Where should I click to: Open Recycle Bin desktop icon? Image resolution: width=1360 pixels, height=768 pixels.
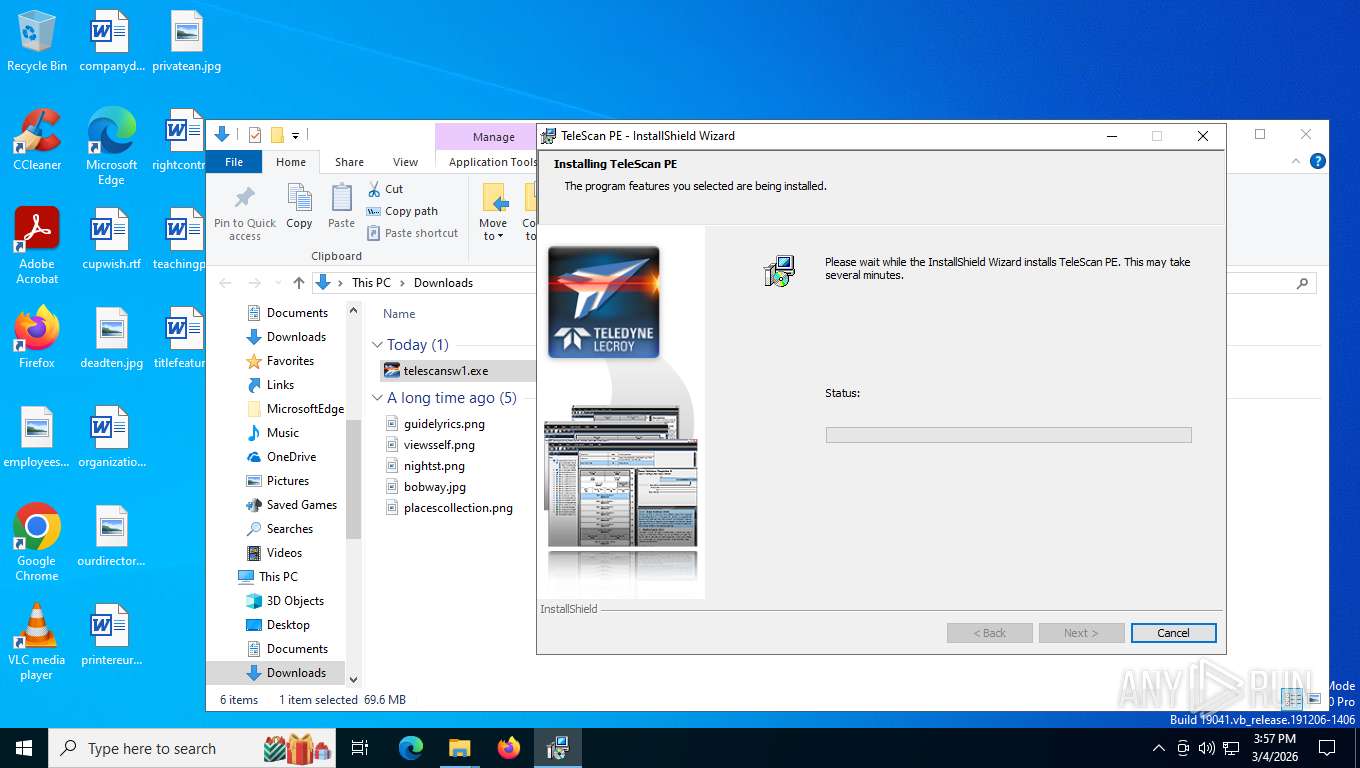pyautogui.click(x=37, y=42)
